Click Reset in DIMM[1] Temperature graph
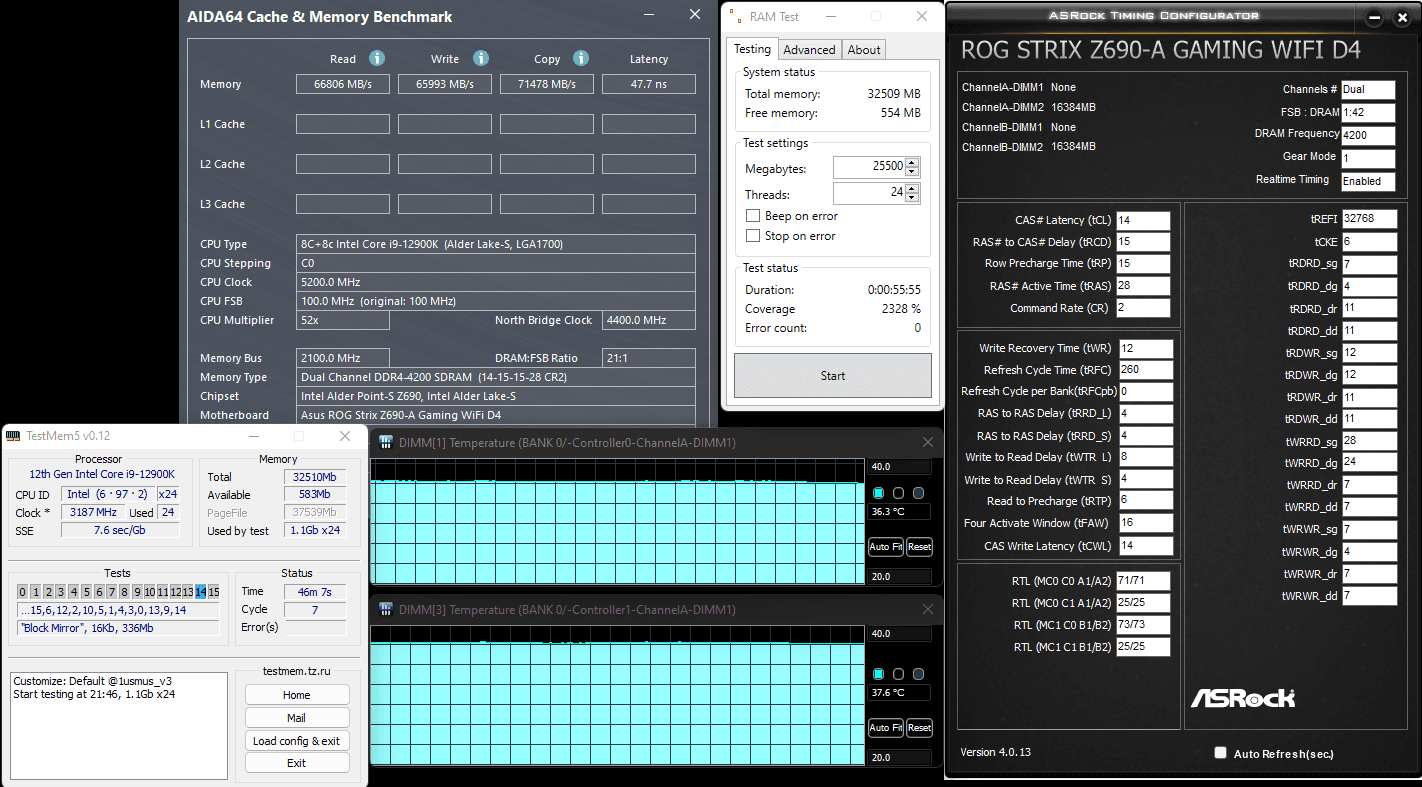Screen dimensions: 1422x787 click(919, 547)
